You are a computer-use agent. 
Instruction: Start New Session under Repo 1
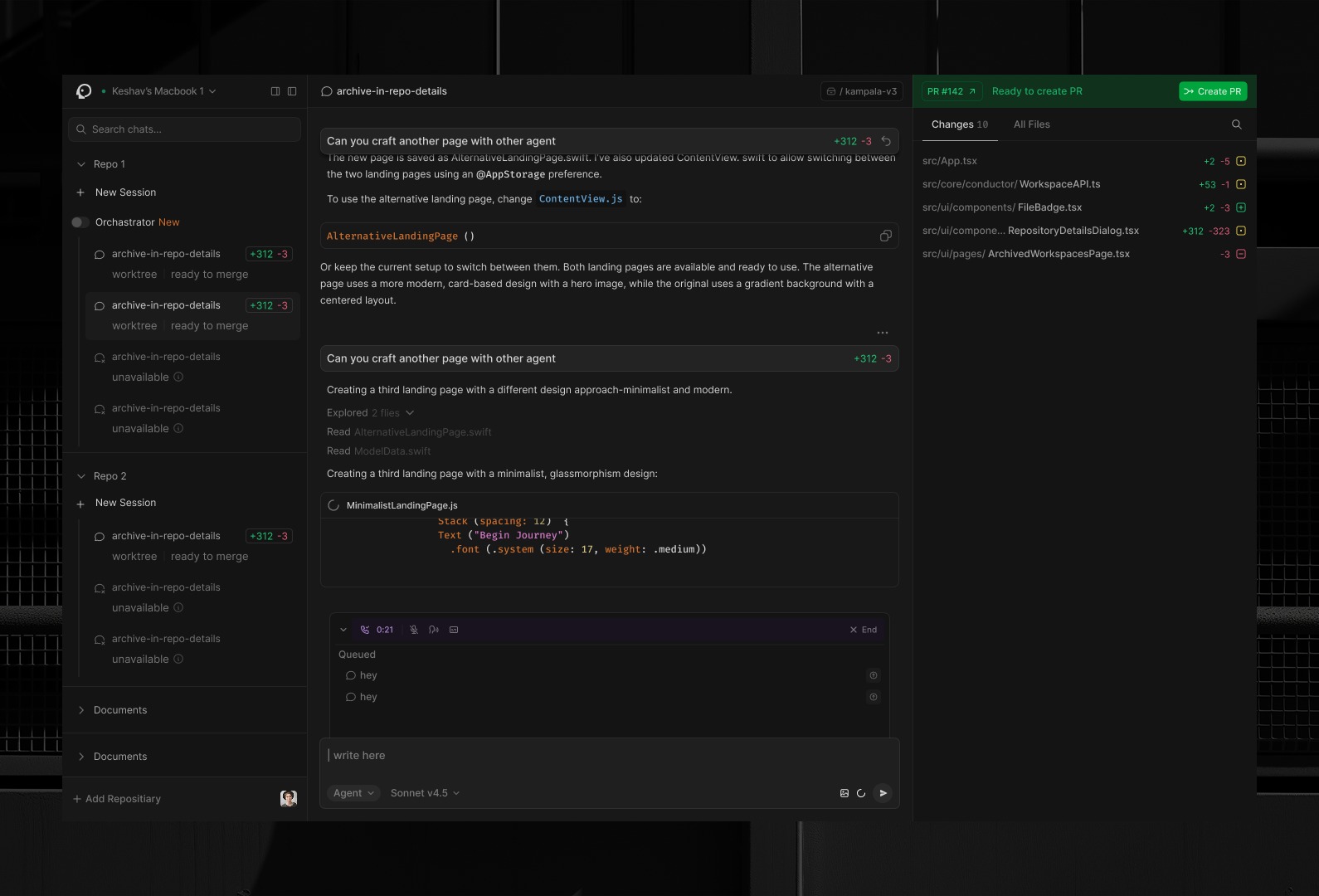coord(125,192)
